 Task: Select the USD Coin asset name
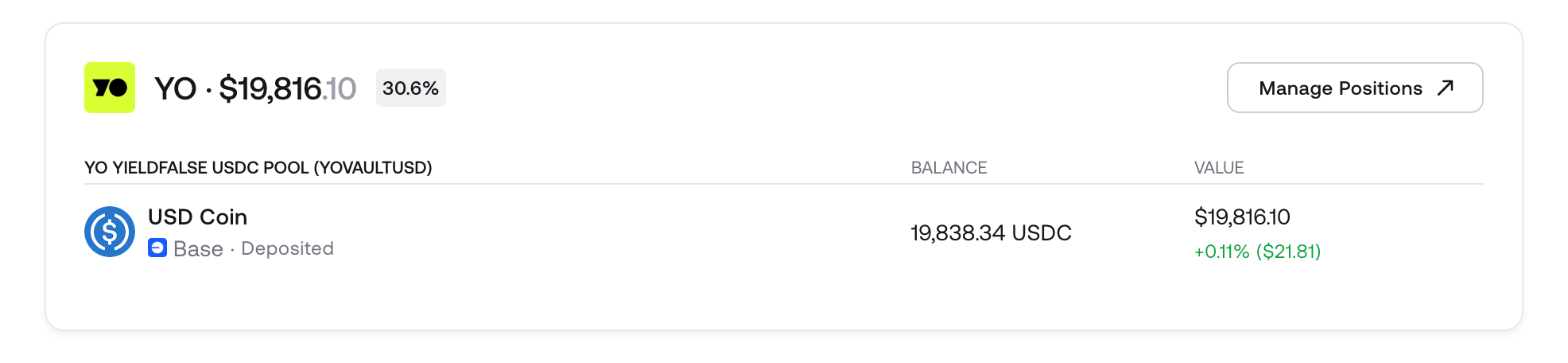pyautogui.click(x=197, y=217)
